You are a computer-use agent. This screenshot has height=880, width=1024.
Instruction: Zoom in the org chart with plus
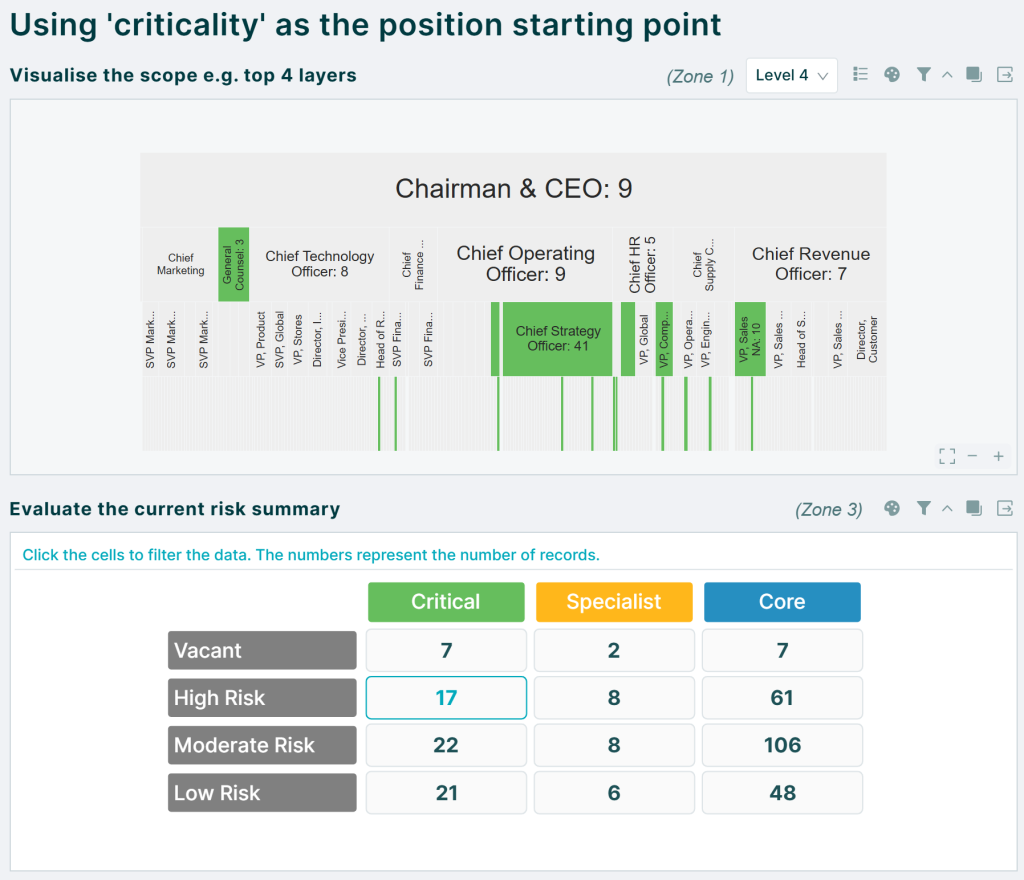(x=999, y=456)
